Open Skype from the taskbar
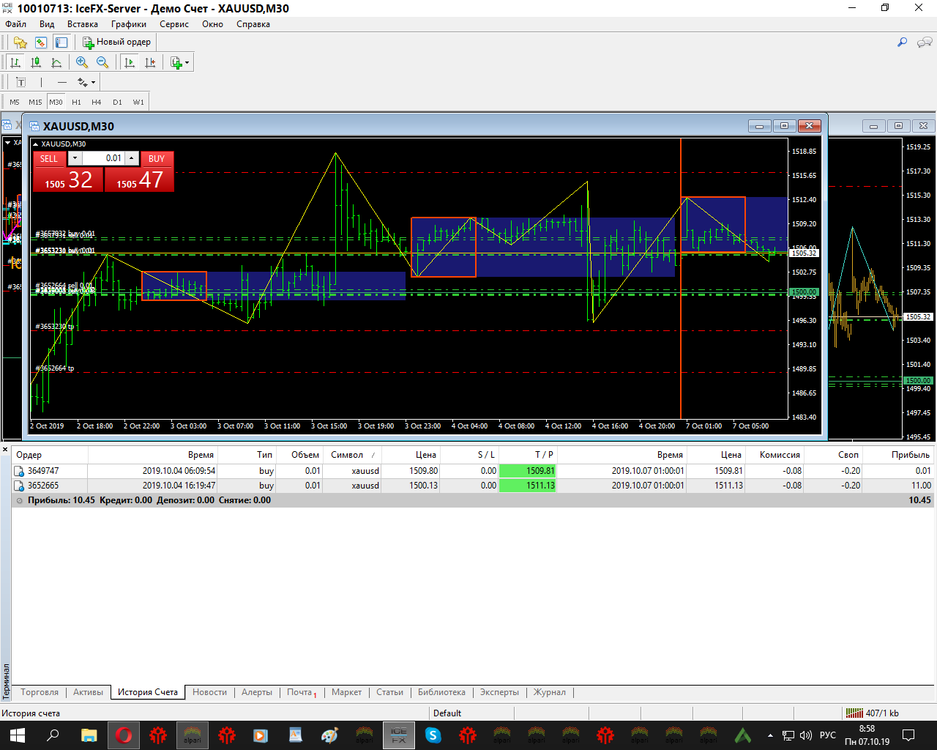This screenshot has height=750, width=937. click(x=433, y=735)
